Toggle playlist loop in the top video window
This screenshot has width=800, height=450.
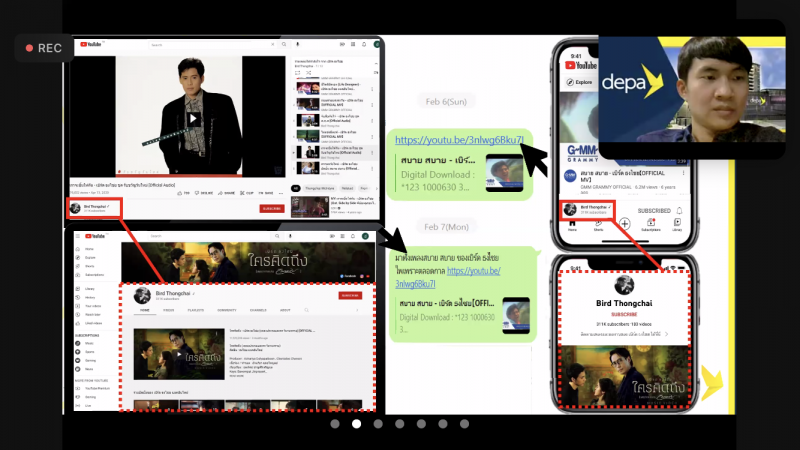click(x=297, y=73)
